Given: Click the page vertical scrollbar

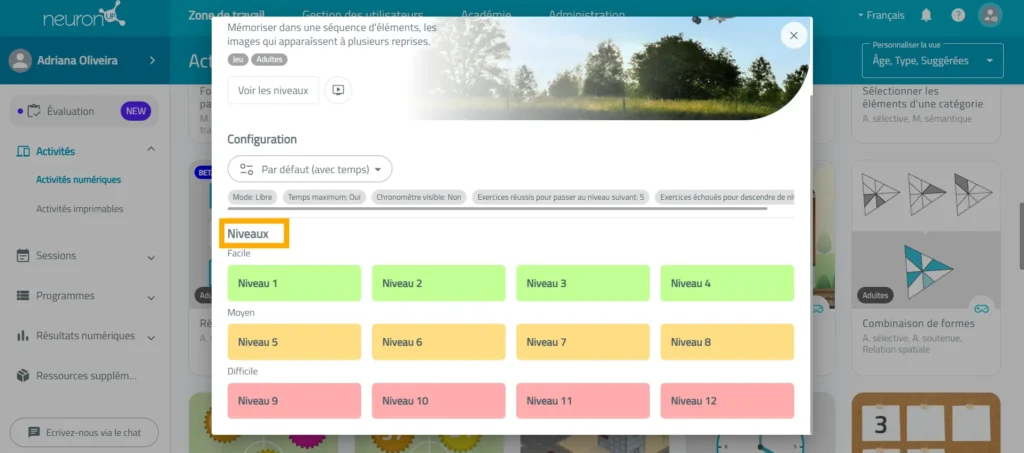Looking at the screenshot, I should [1019, 235].
